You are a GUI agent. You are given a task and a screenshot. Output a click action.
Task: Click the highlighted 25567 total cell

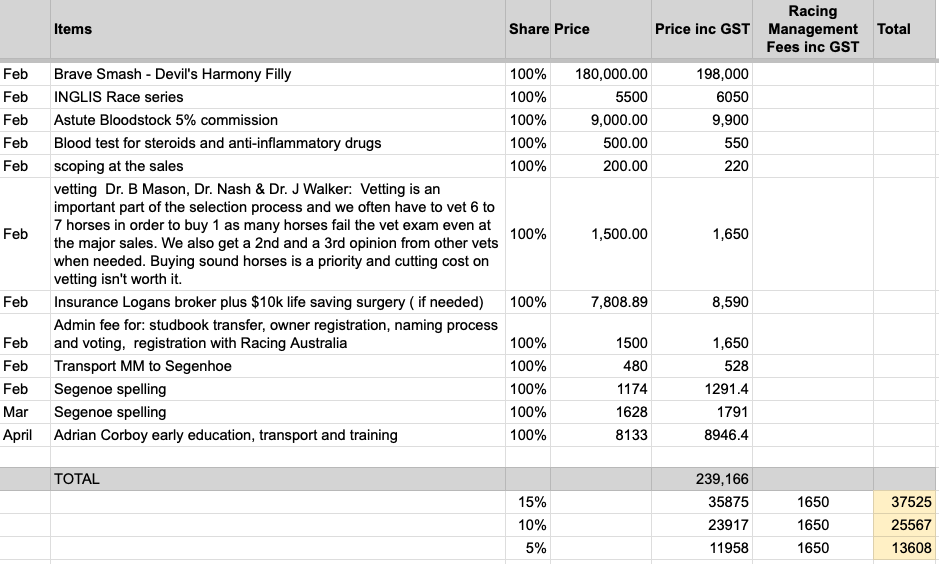[x=905, y=525]
